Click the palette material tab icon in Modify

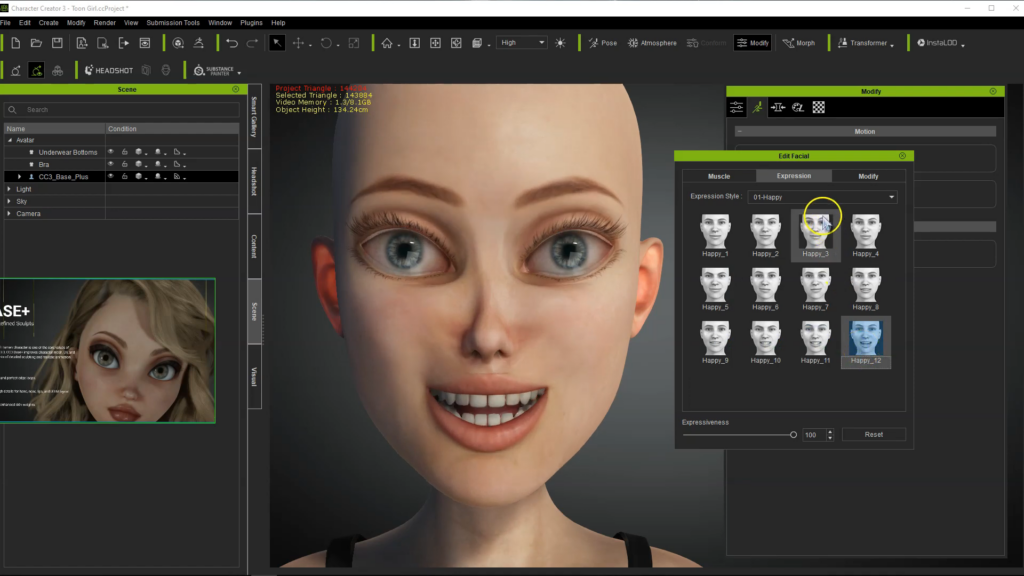798,107
